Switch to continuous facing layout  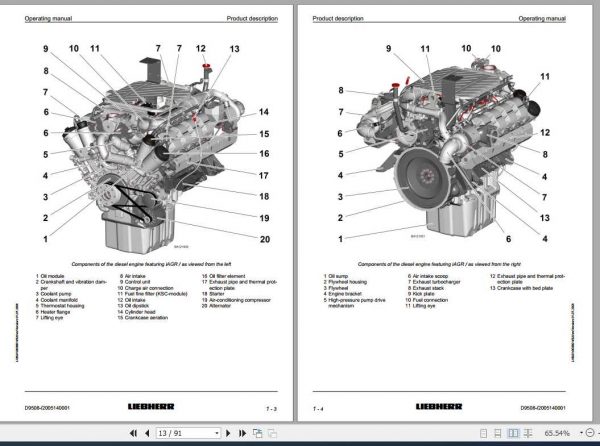click(x=528, y=433)
